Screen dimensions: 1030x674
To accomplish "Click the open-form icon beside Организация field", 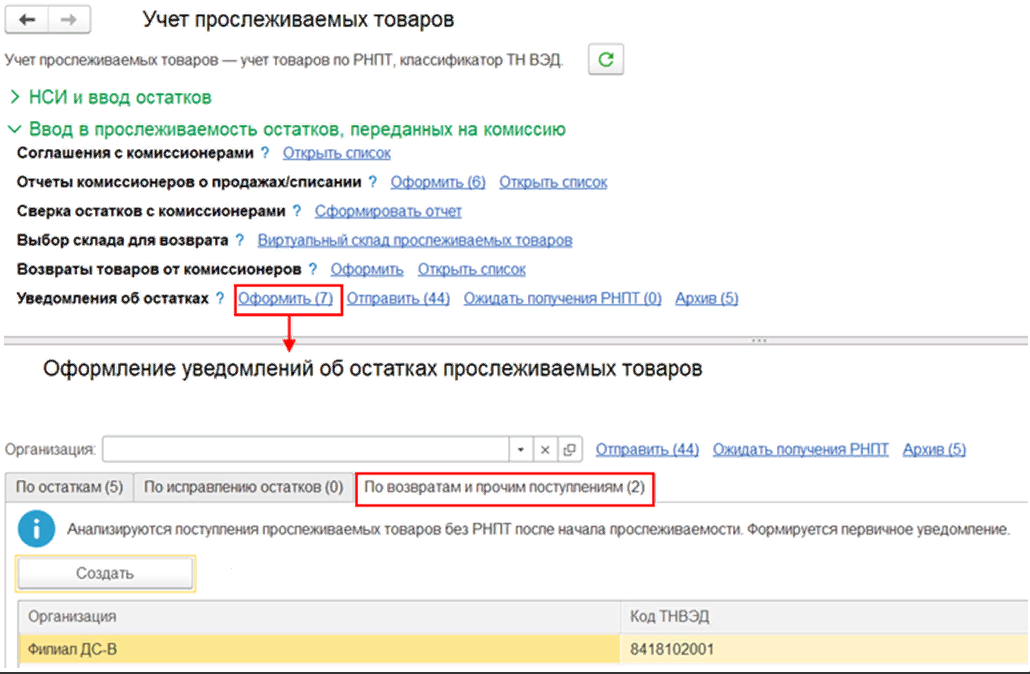I will [570, 450].
